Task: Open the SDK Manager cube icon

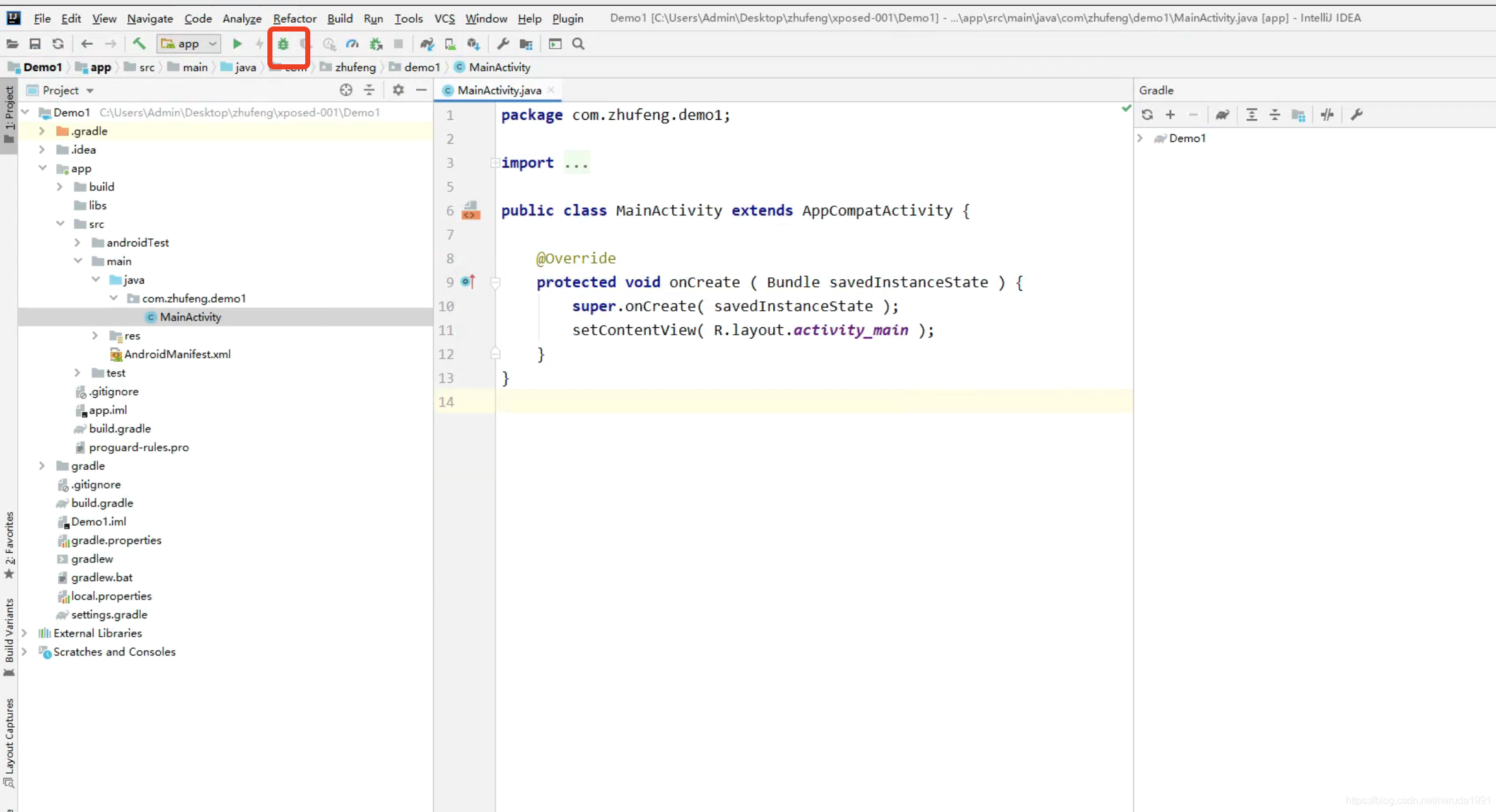Action: pyautogui.click(x=474, y=44)
